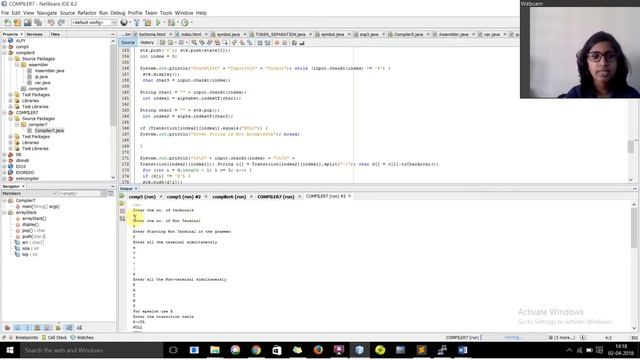Image resolution: width=640 pixels, height=360 pixels.
Task: Open Sublime Text from the taskbar
Action: tap(421, 350)
